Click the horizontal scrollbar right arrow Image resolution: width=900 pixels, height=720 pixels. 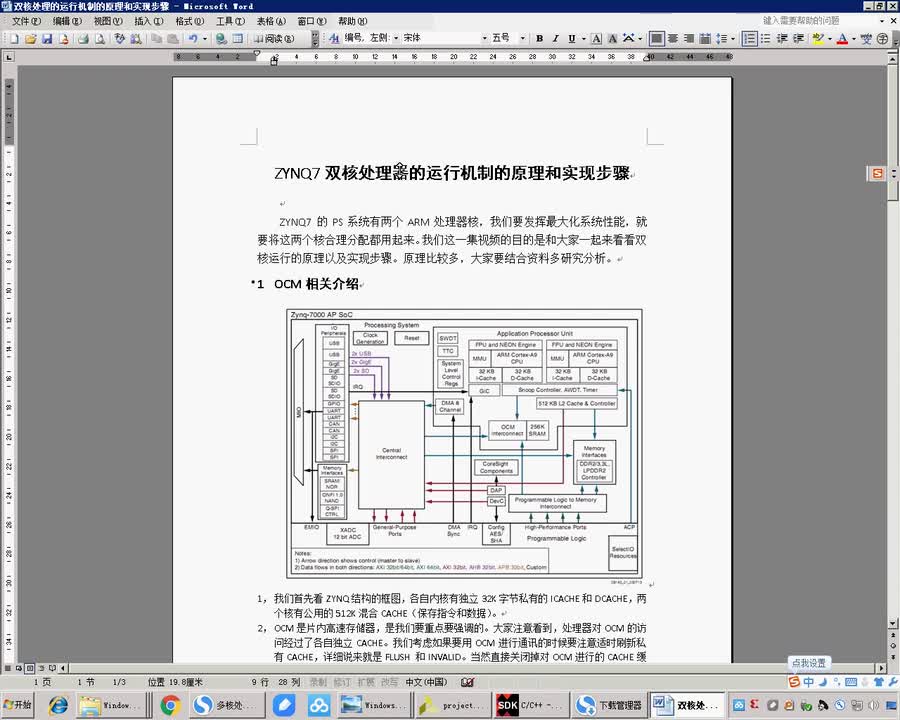click(881, 668)
